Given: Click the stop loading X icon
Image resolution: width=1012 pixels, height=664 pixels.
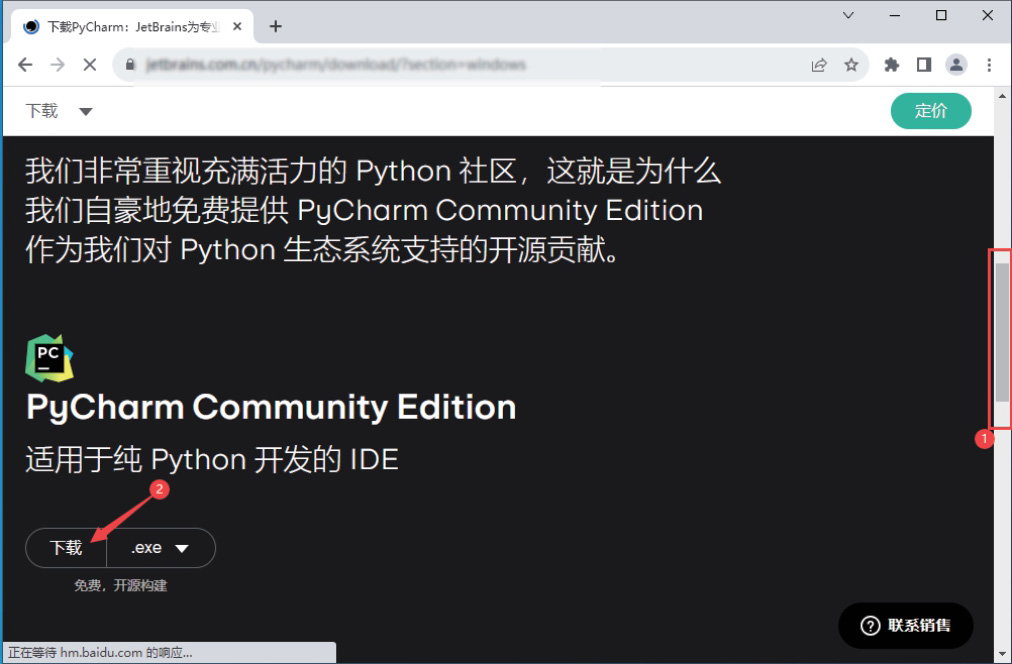Looking at the screenshot, I should pos(89,65).
